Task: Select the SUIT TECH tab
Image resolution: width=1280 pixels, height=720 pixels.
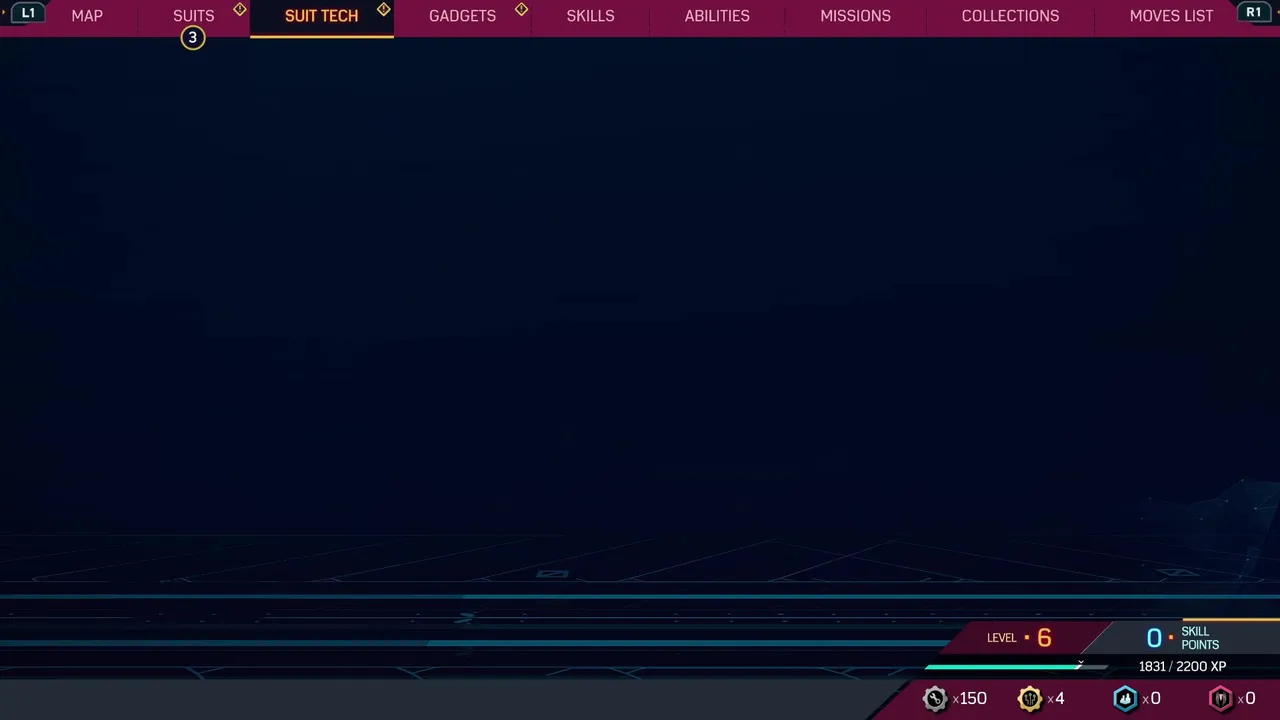Action: coord(321,16)
